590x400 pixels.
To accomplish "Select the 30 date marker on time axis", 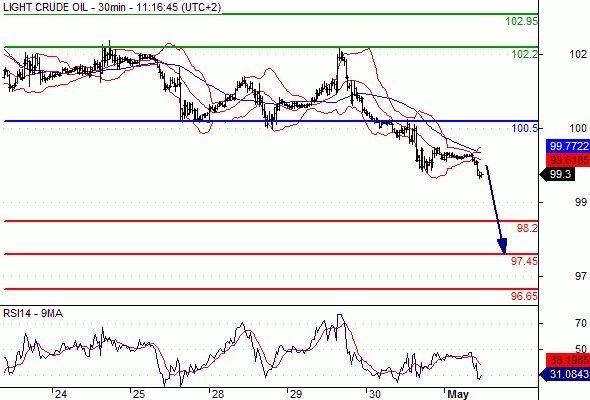I will [x=374, y=394].
